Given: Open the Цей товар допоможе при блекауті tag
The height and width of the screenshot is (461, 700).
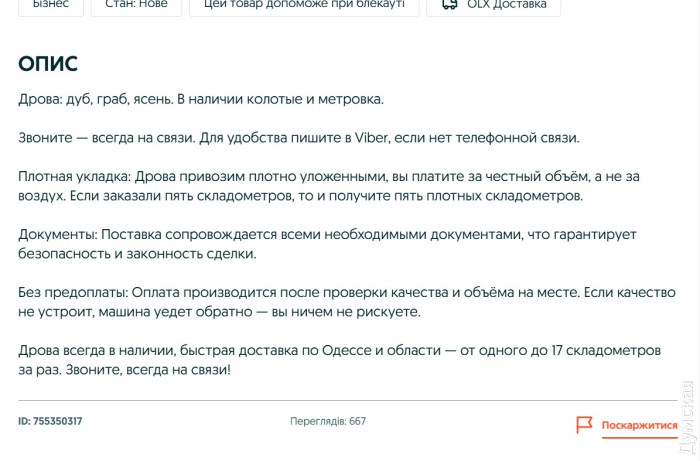Looking at the screenshot, I should [x=306, y=5].
